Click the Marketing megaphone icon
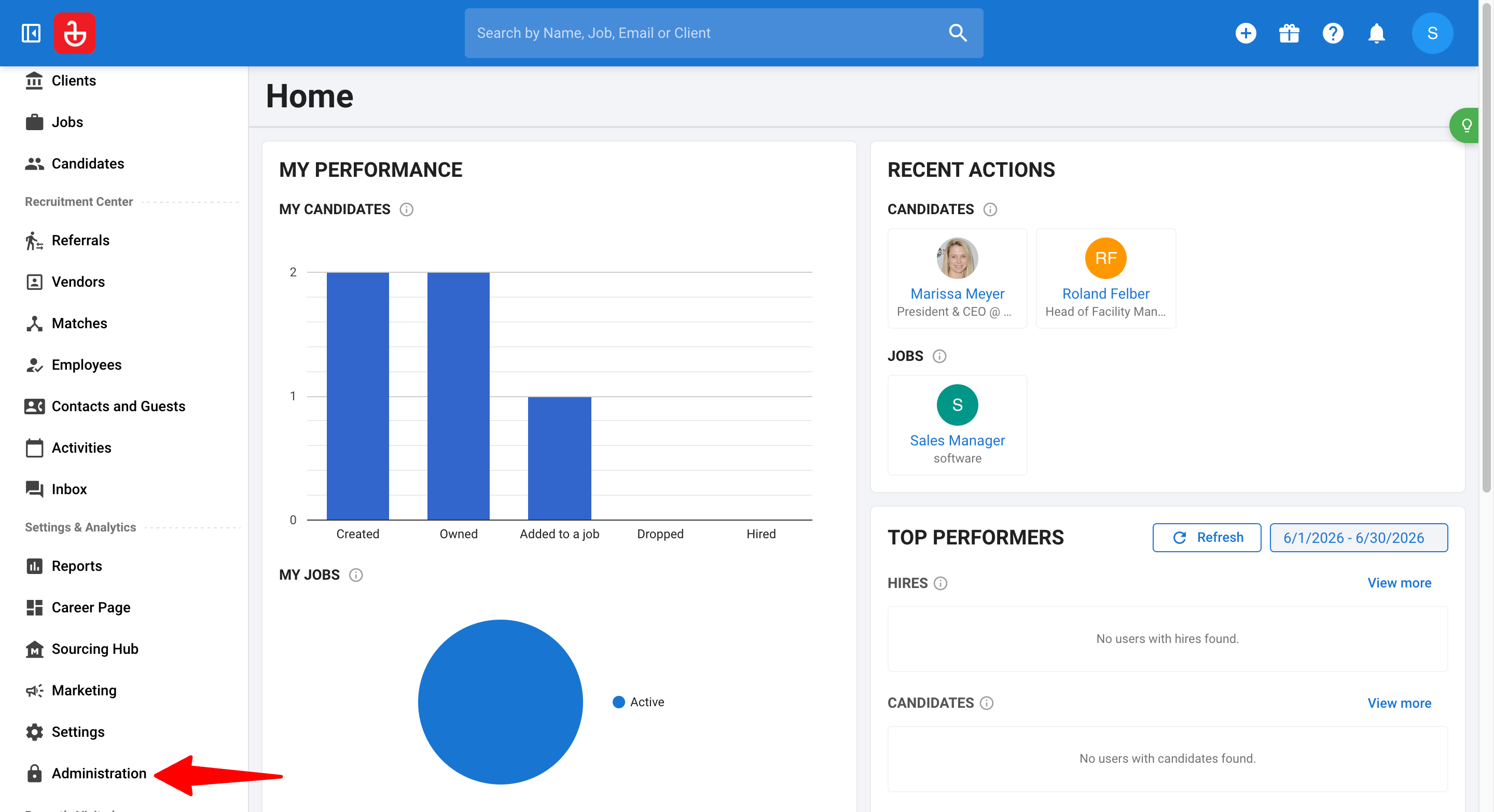1494x812 pixels. click(34, 690)
